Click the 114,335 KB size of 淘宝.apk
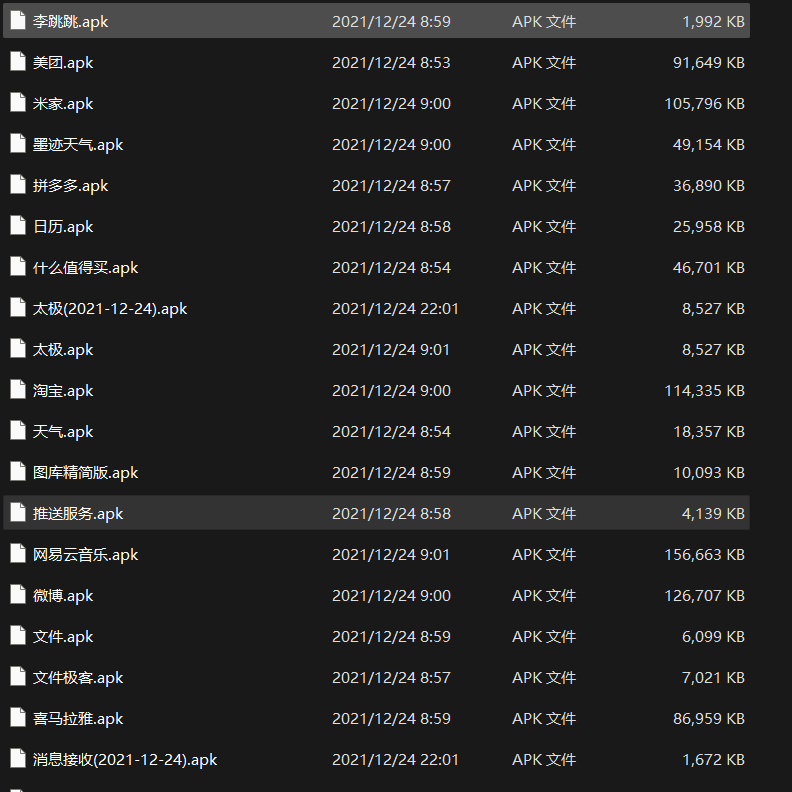Viewport: 792px width, 792px height. [x=704, y=390]
